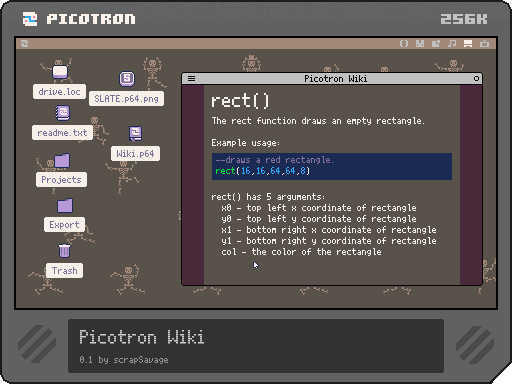Select the desktop workspace icon
This screenshot has width=512, height=384.
click(x=468, y=44)
